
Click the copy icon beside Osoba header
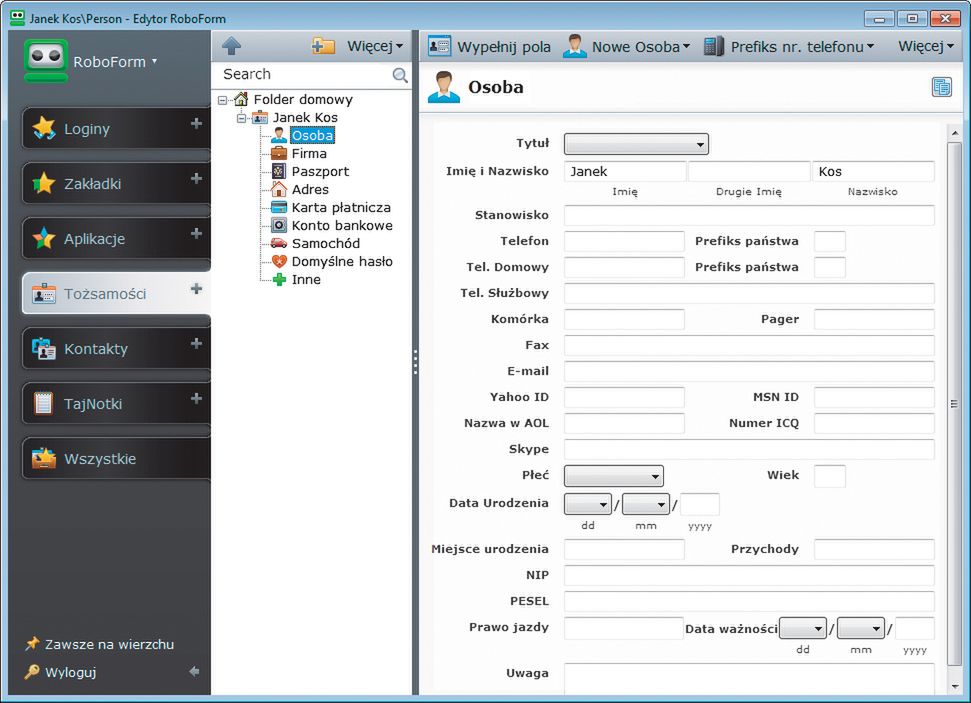941,87
